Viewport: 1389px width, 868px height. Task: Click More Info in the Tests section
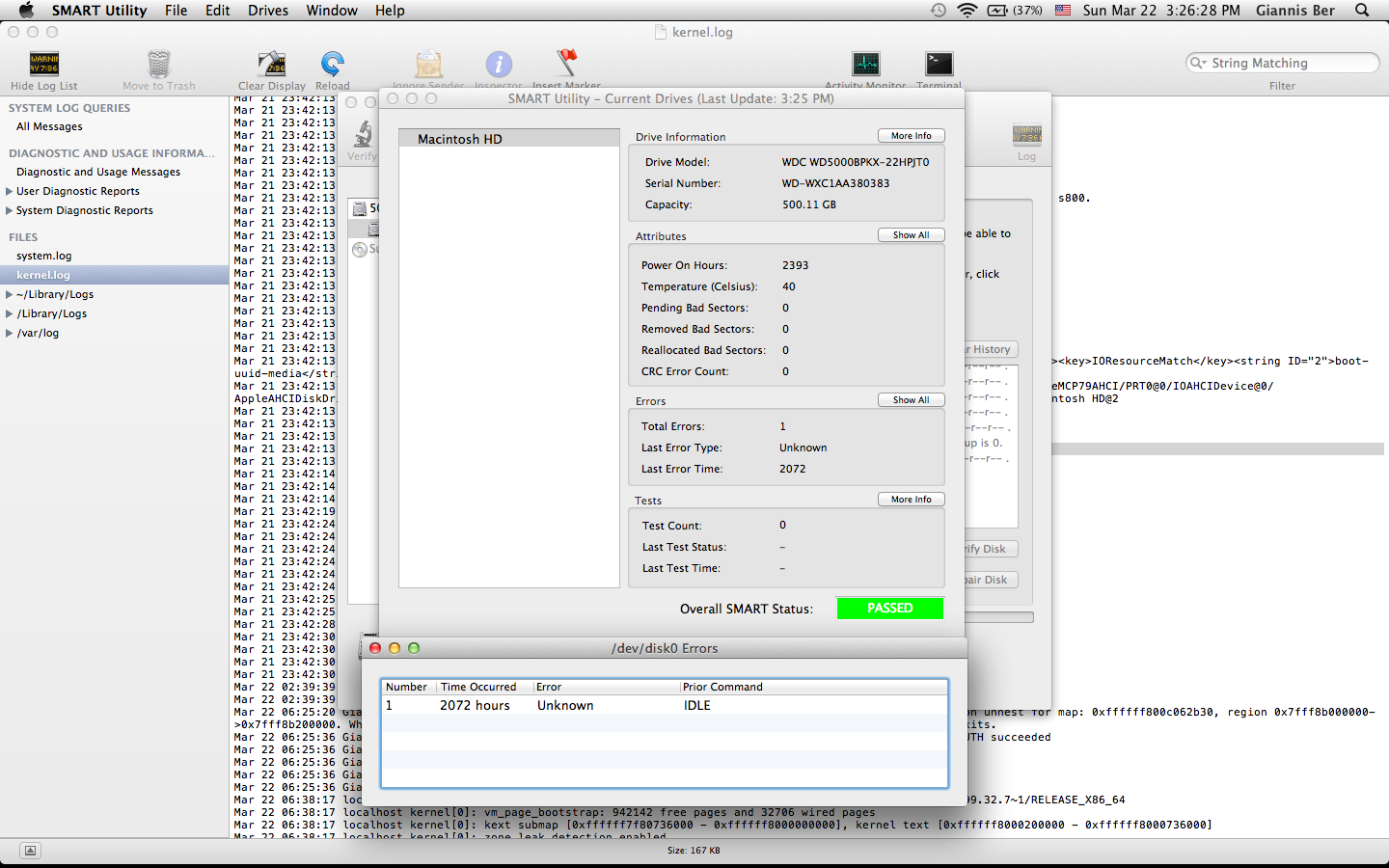[x=912, y=500]
